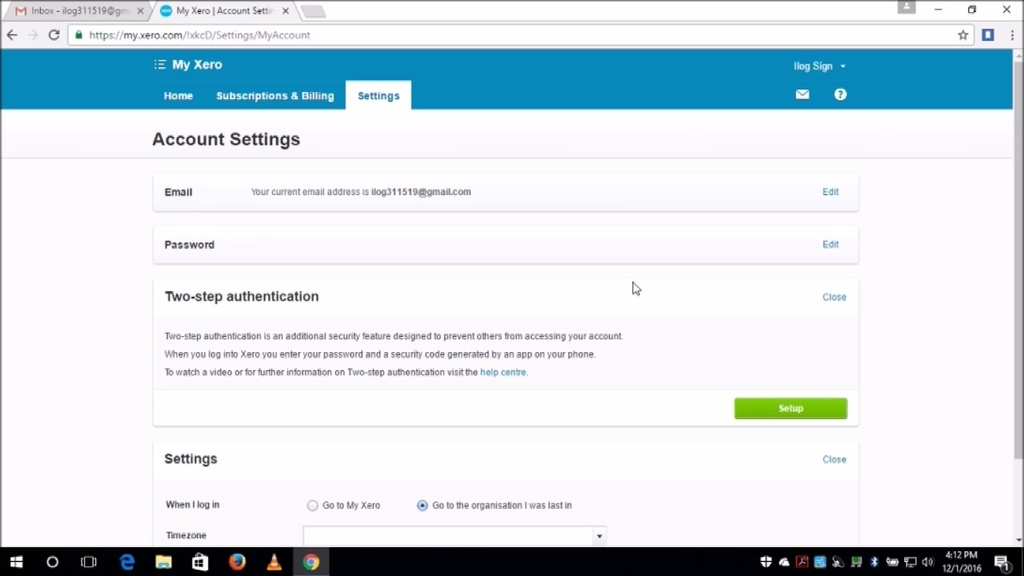Open the help question mark icon

pos(840,95)
